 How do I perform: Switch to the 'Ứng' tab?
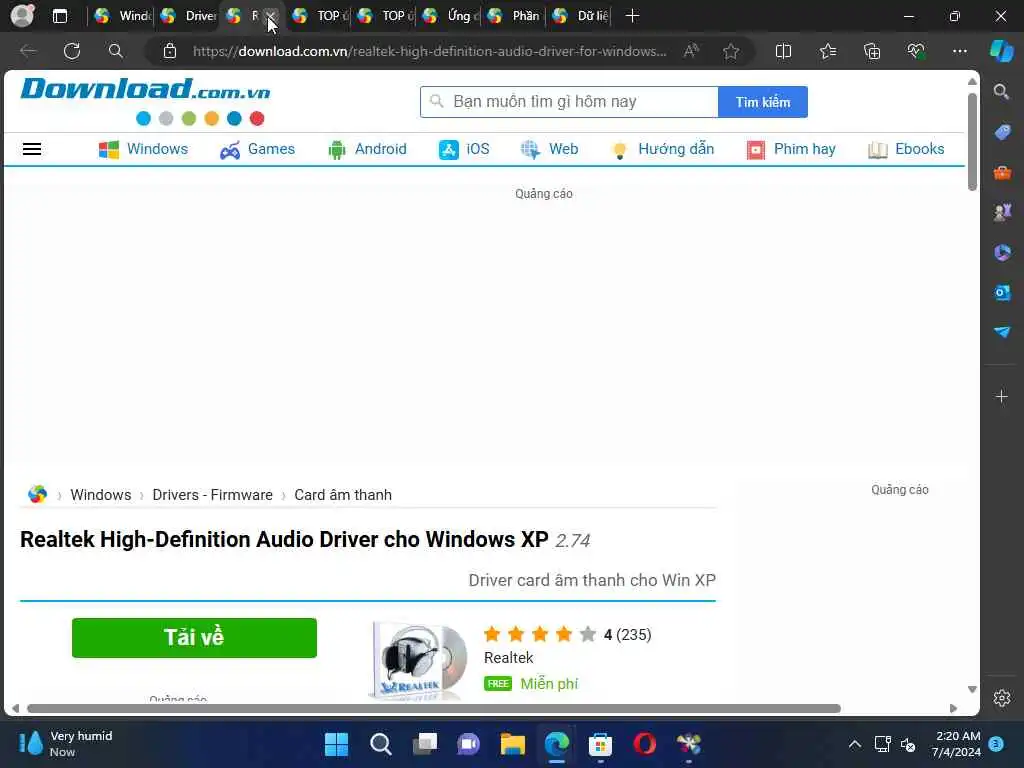[449, 16]
